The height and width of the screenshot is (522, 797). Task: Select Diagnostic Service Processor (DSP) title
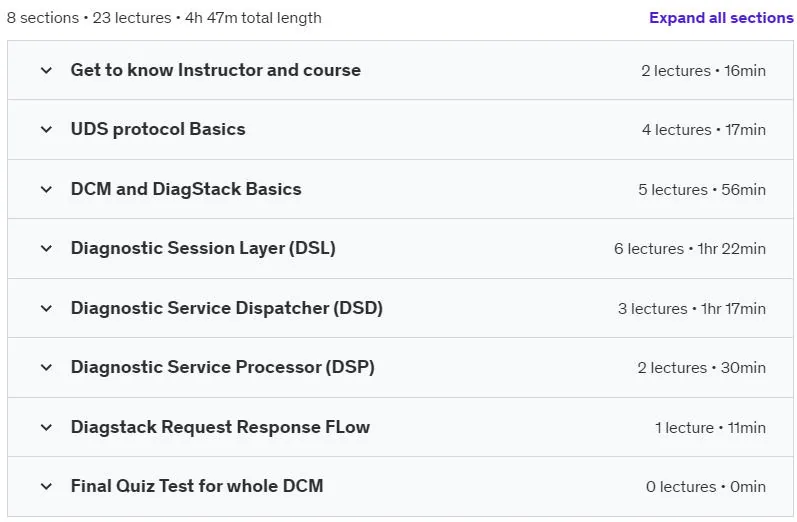[x=223, y=367]
